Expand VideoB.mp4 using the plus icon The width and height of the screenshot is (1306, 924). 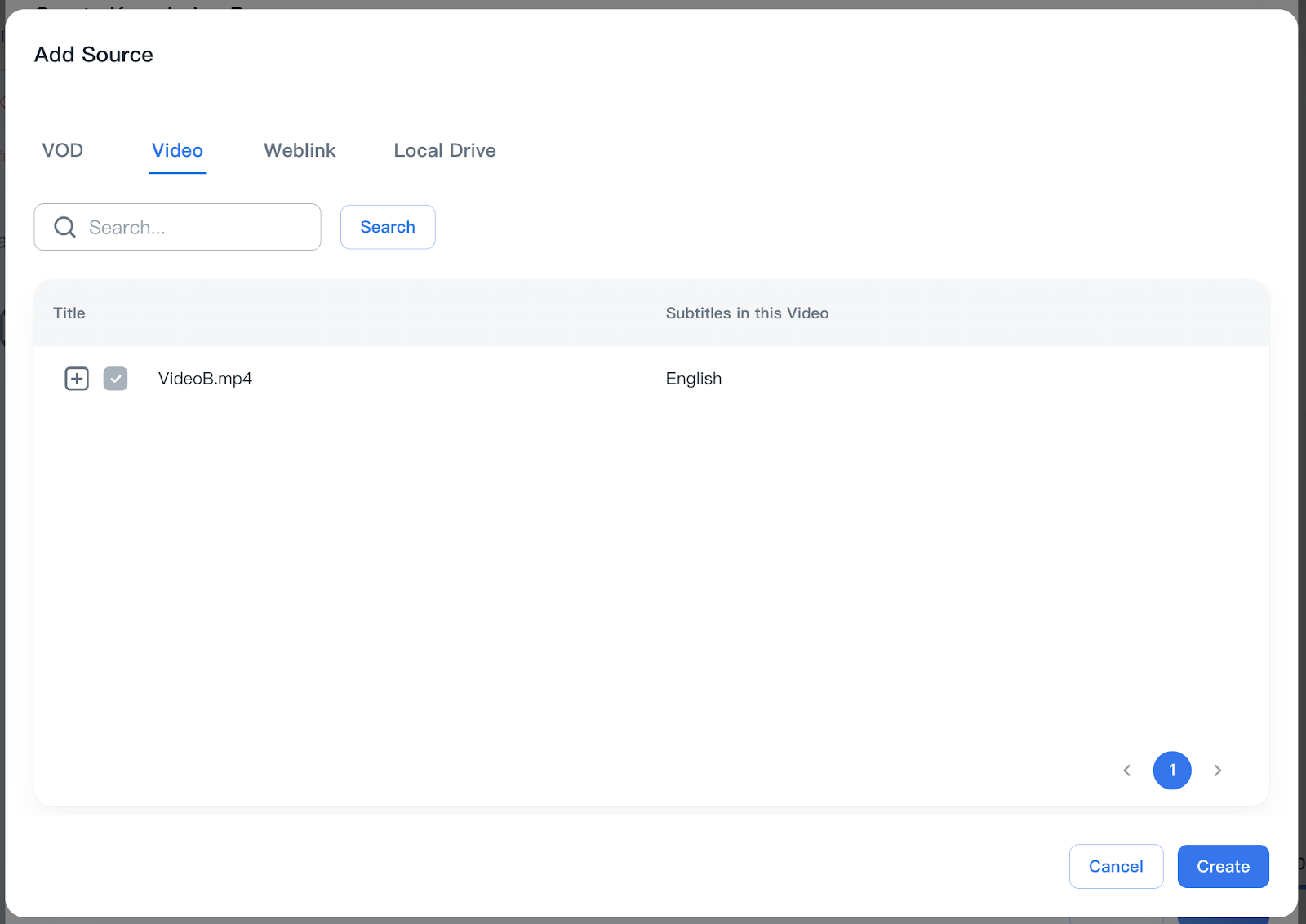(x=76, y=378)
